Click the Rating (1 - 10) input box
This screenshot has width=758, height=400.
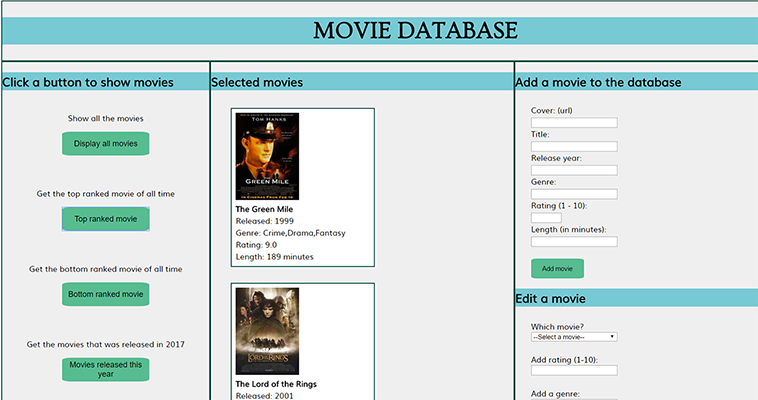pos(546,218)
